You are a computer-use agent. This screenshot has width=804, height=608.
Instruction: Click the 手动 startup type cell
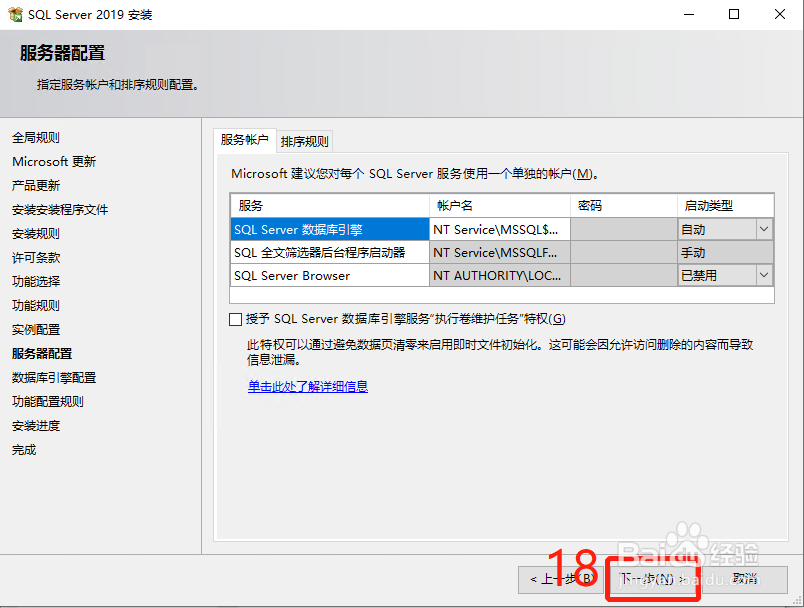(x=725, y=252)
